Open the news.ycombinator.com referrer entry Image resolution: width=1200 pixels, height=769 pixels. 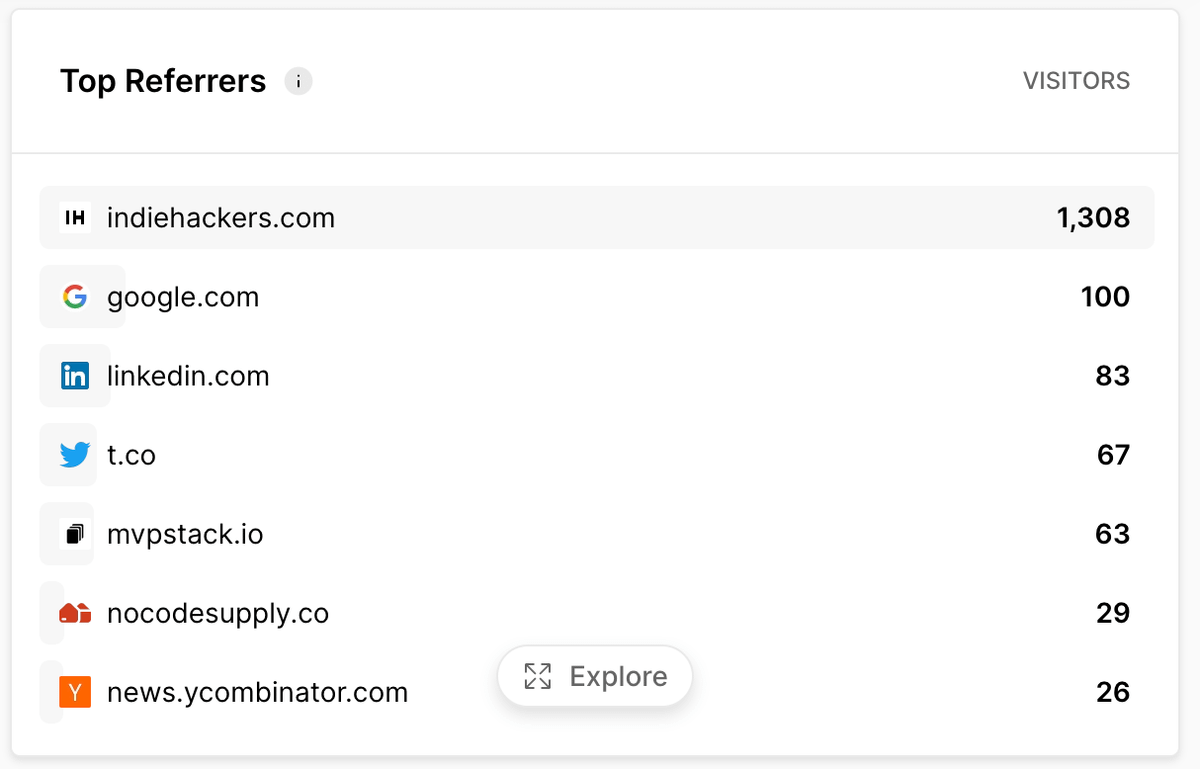coord(257,692)
